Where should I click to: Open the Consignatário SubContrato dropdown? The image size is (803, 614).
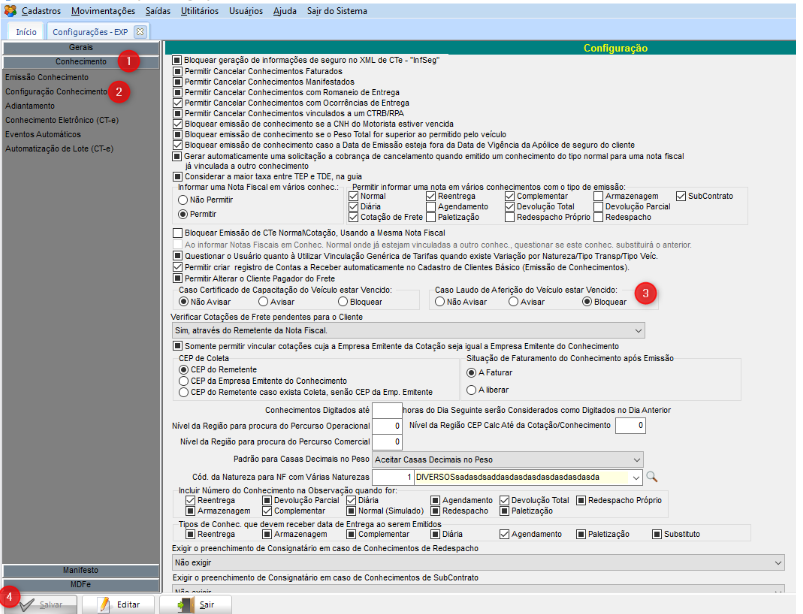(x=478, y=590)
